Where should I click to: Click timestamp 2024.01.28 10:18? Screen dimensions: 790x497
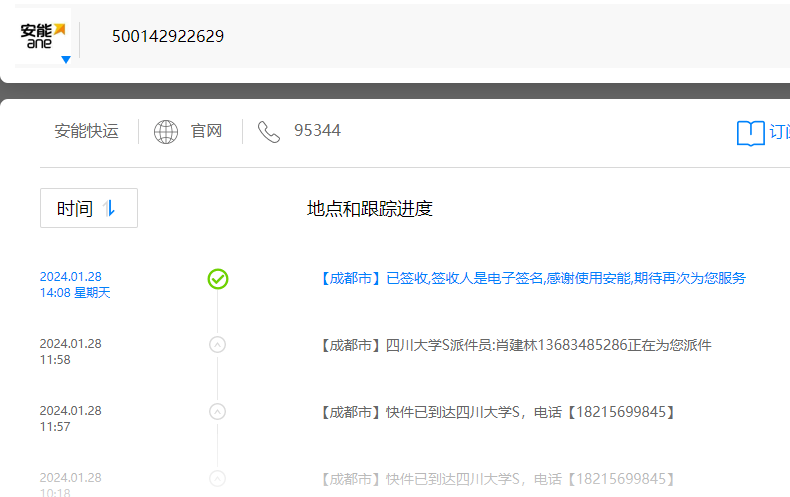pyautogui.click(x=71, y=484)
